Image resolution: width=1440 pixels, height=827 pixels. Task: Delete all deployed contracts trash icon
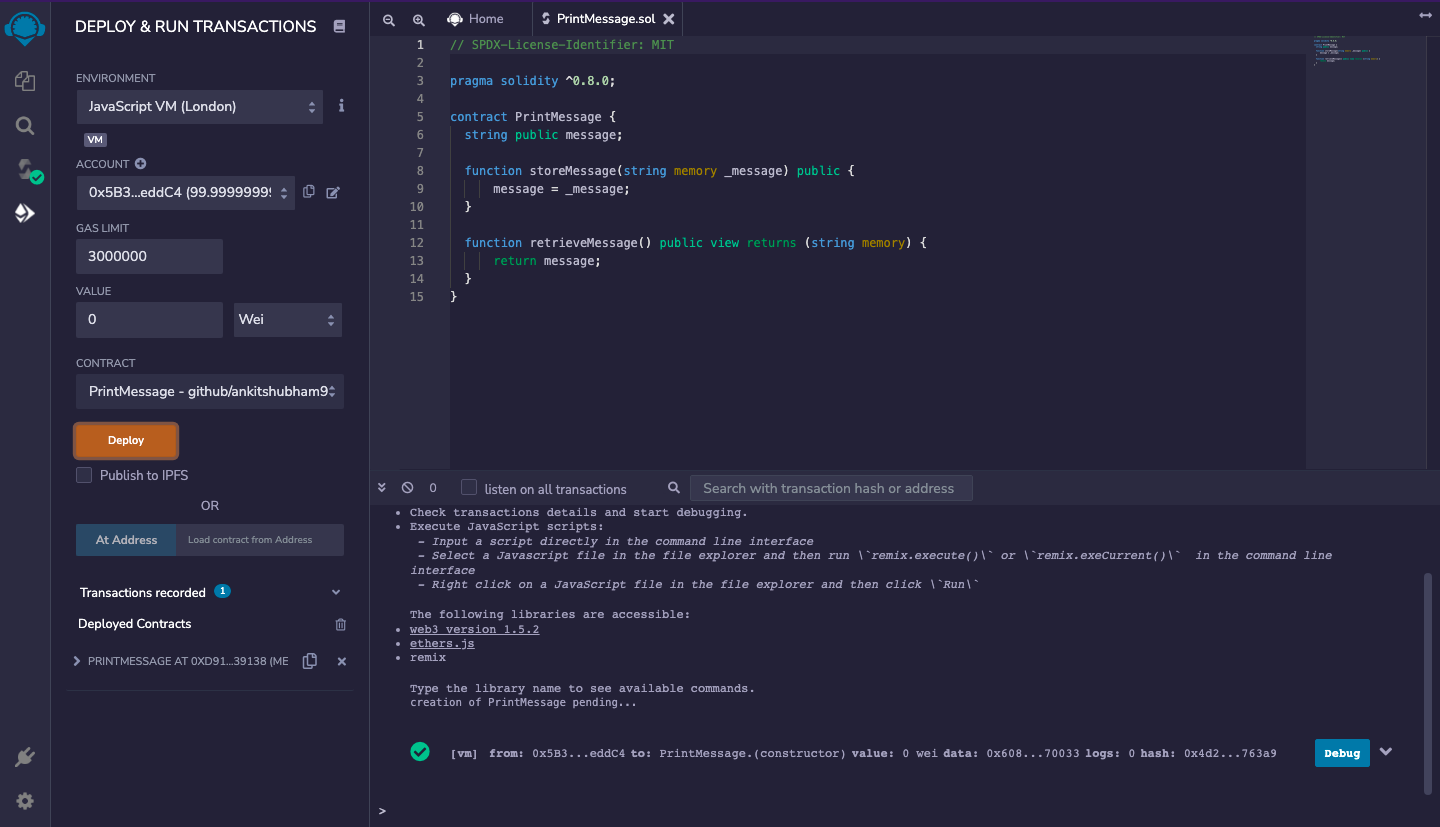click(340, 624)
